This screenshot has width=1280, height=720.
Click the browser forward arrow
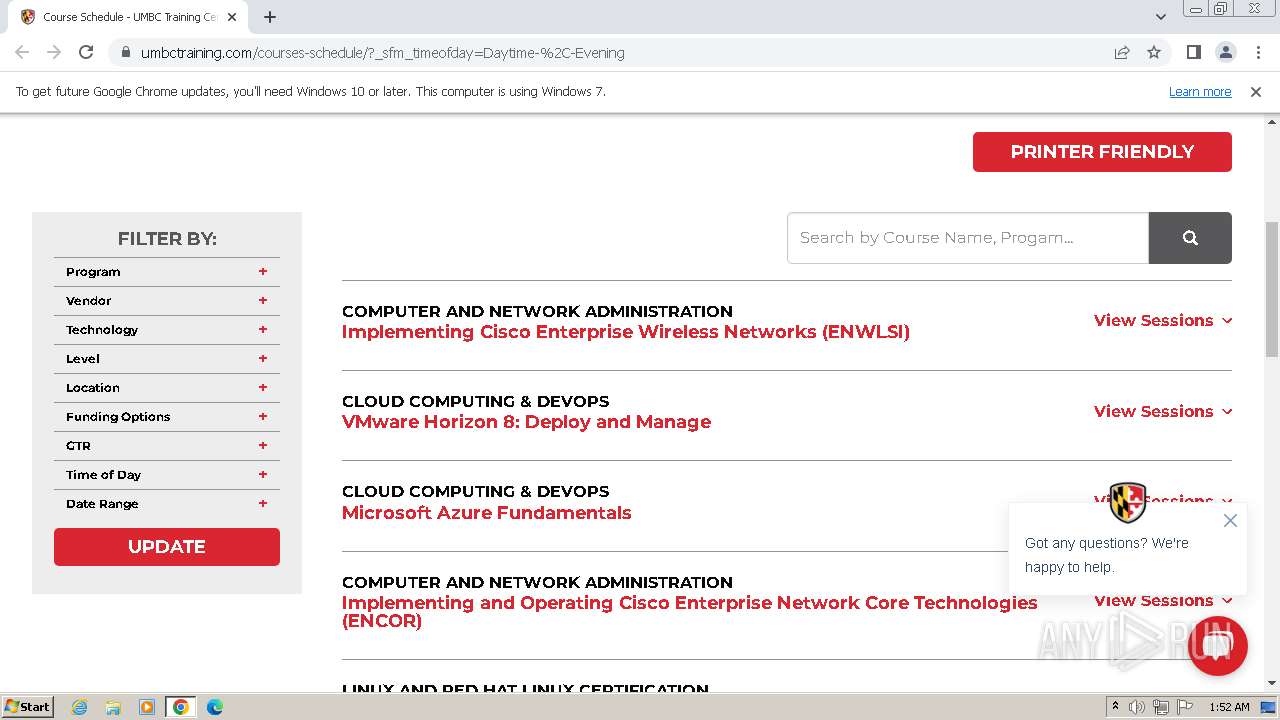coord(54,52)
